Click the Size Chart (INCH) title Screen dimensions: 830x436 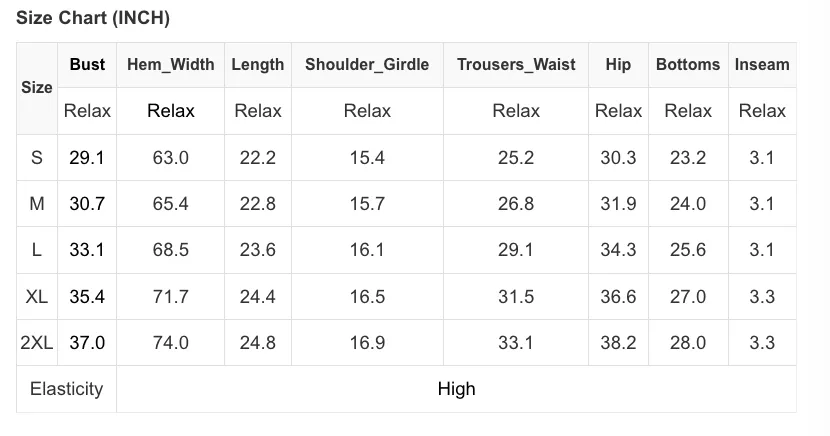coord(93,17)
